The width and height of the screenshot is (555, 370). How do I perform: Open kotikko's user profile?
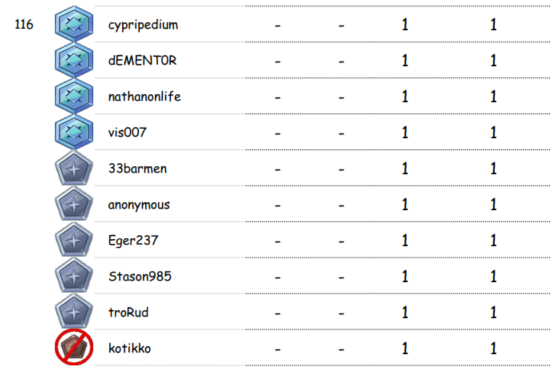point(130,348)
